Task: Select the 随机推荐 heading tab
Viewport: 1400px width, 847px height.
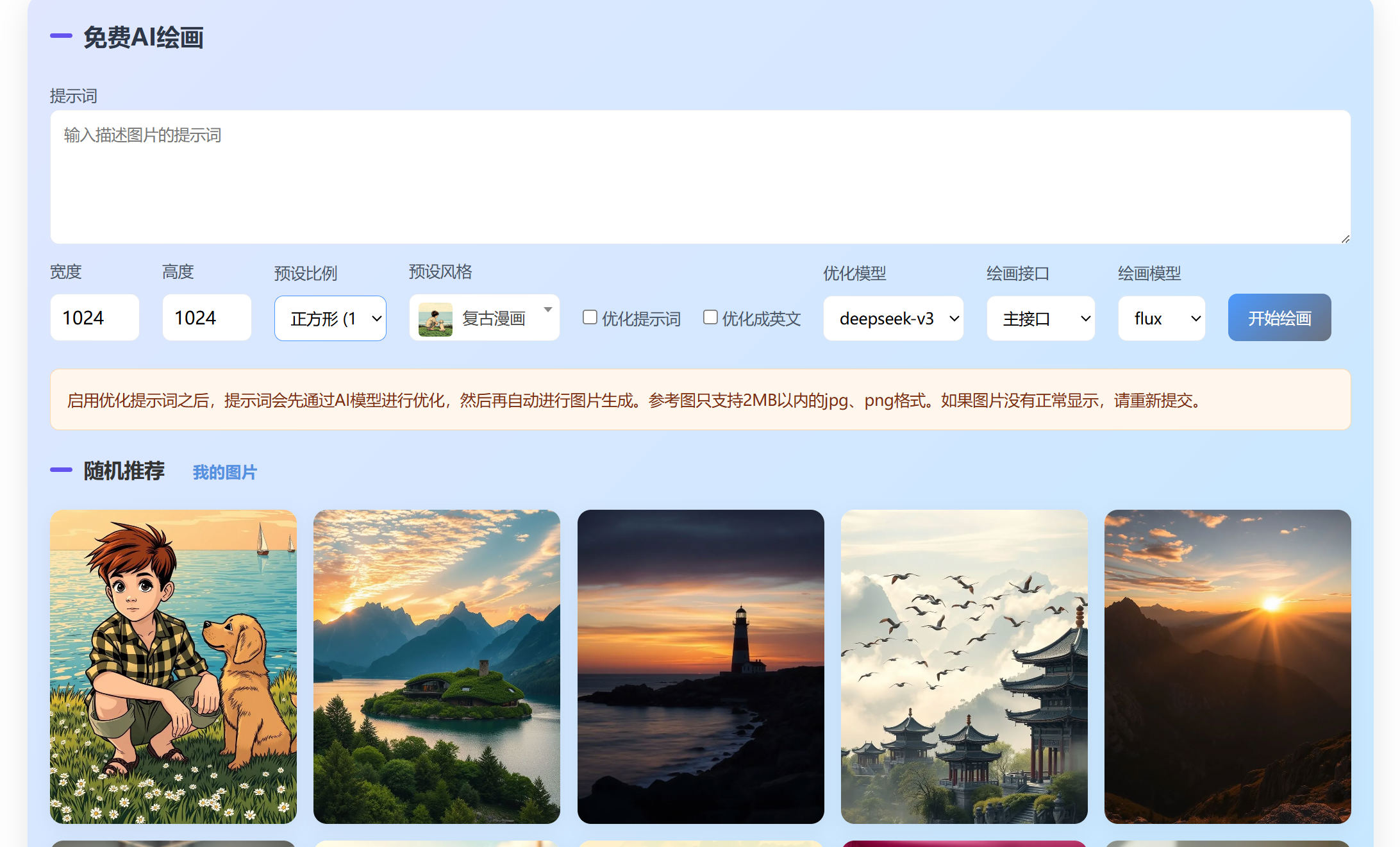Action: tap(124, 471)
